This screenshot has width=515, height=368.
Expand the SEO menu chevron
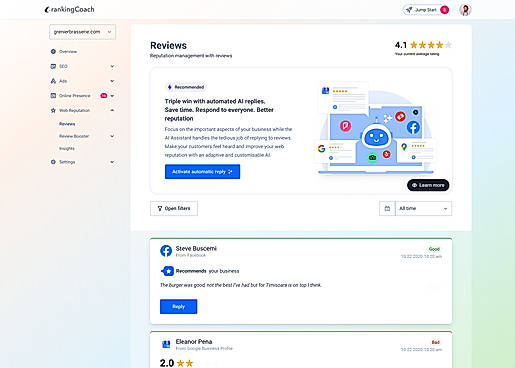112,66
